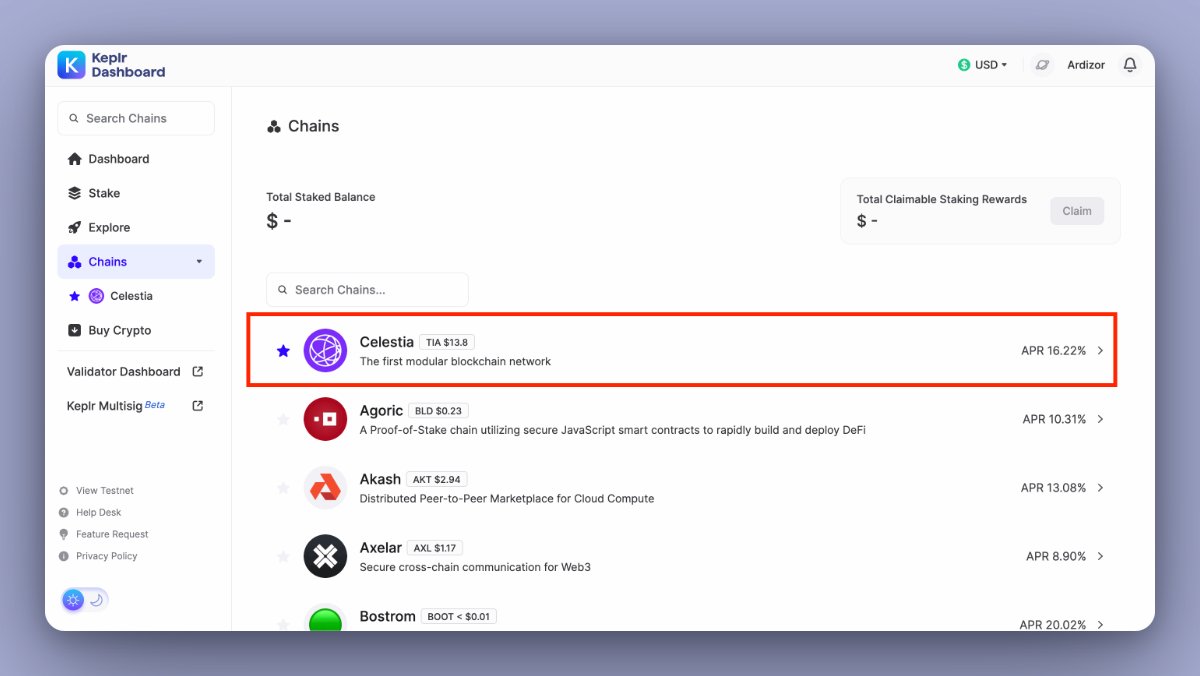This screenshot has height=676, width=1200.
Task: Click the Celestia chain logo
Action: [325, 351]
